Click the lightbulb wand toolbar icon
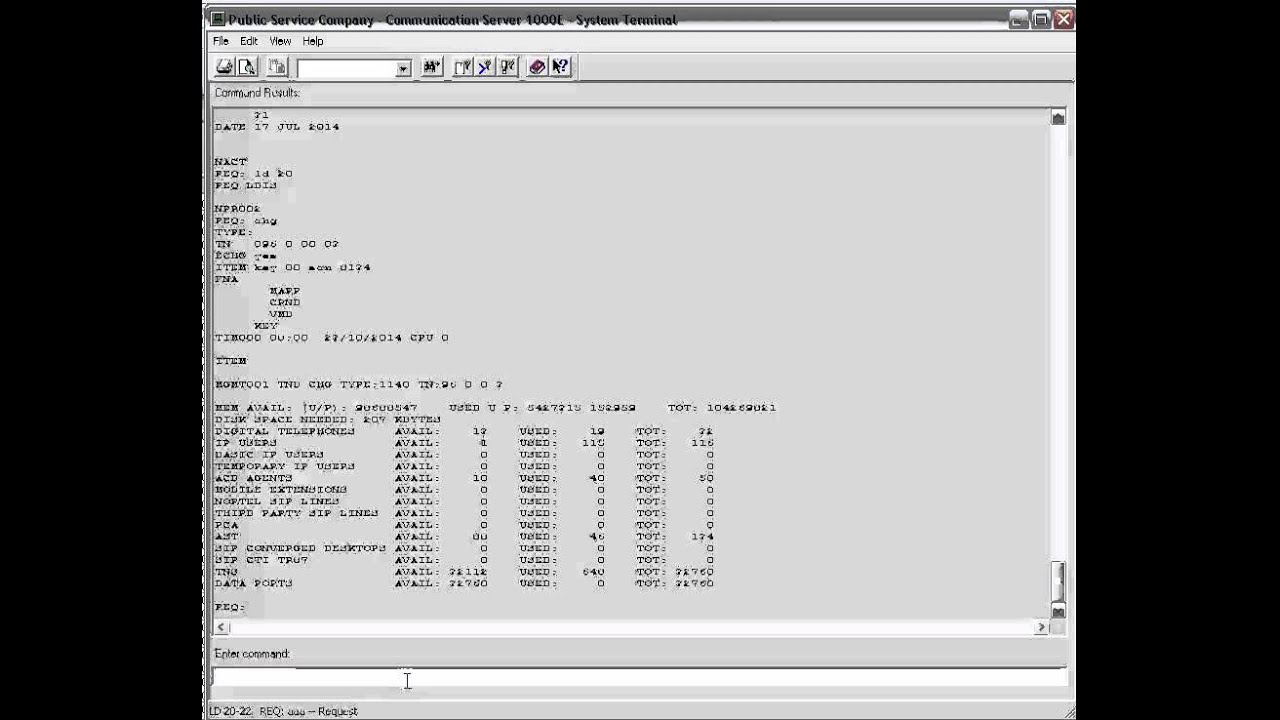Viewport: 1280px width, 720px height. pyautogui.click(x=507, y=67)
